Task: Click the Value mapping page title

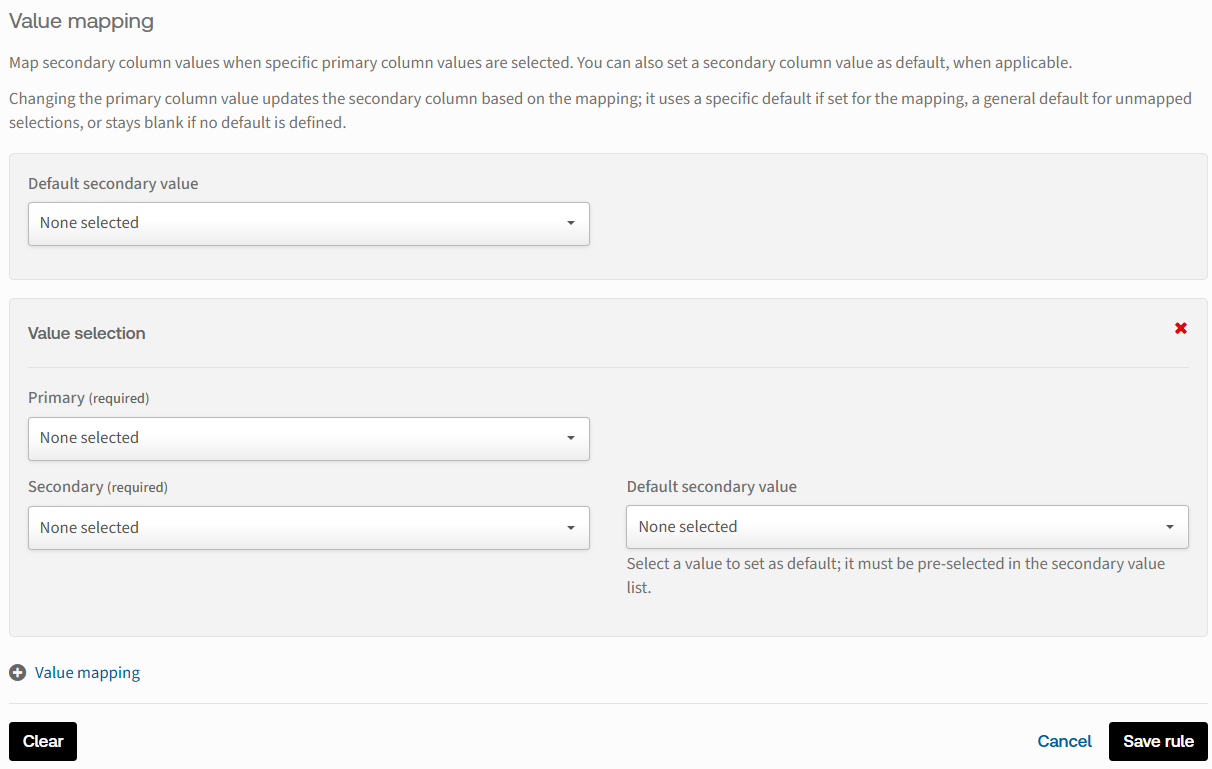Action: coord(81,20)
